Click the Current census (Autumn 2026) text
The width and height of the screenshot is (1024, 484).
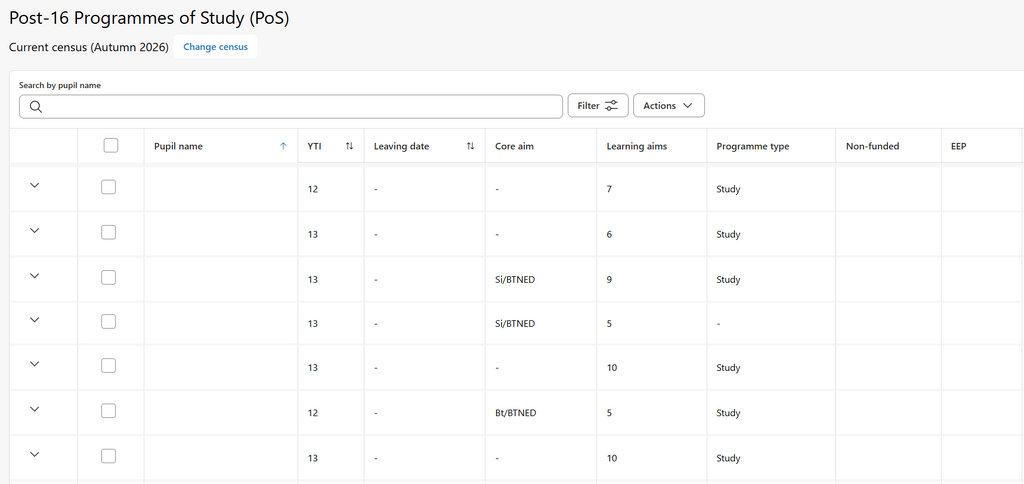click(89, 47)
